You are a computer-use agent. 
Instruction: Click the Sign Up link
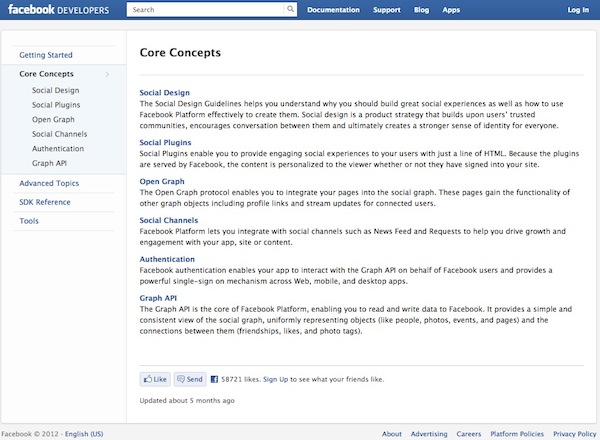pos(276,379)
